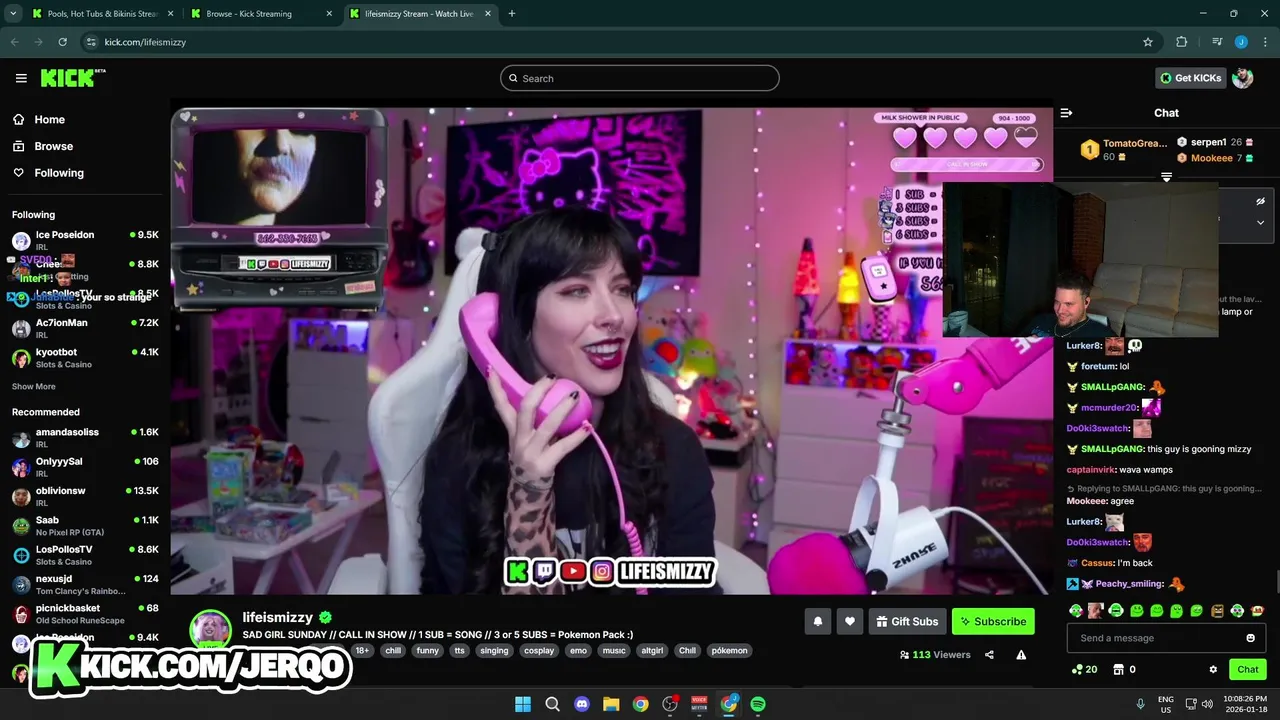Image resolution: width=1280 pixels, height=720 pixels.
Task: Click the address bar URL
Action: (145, 42)
